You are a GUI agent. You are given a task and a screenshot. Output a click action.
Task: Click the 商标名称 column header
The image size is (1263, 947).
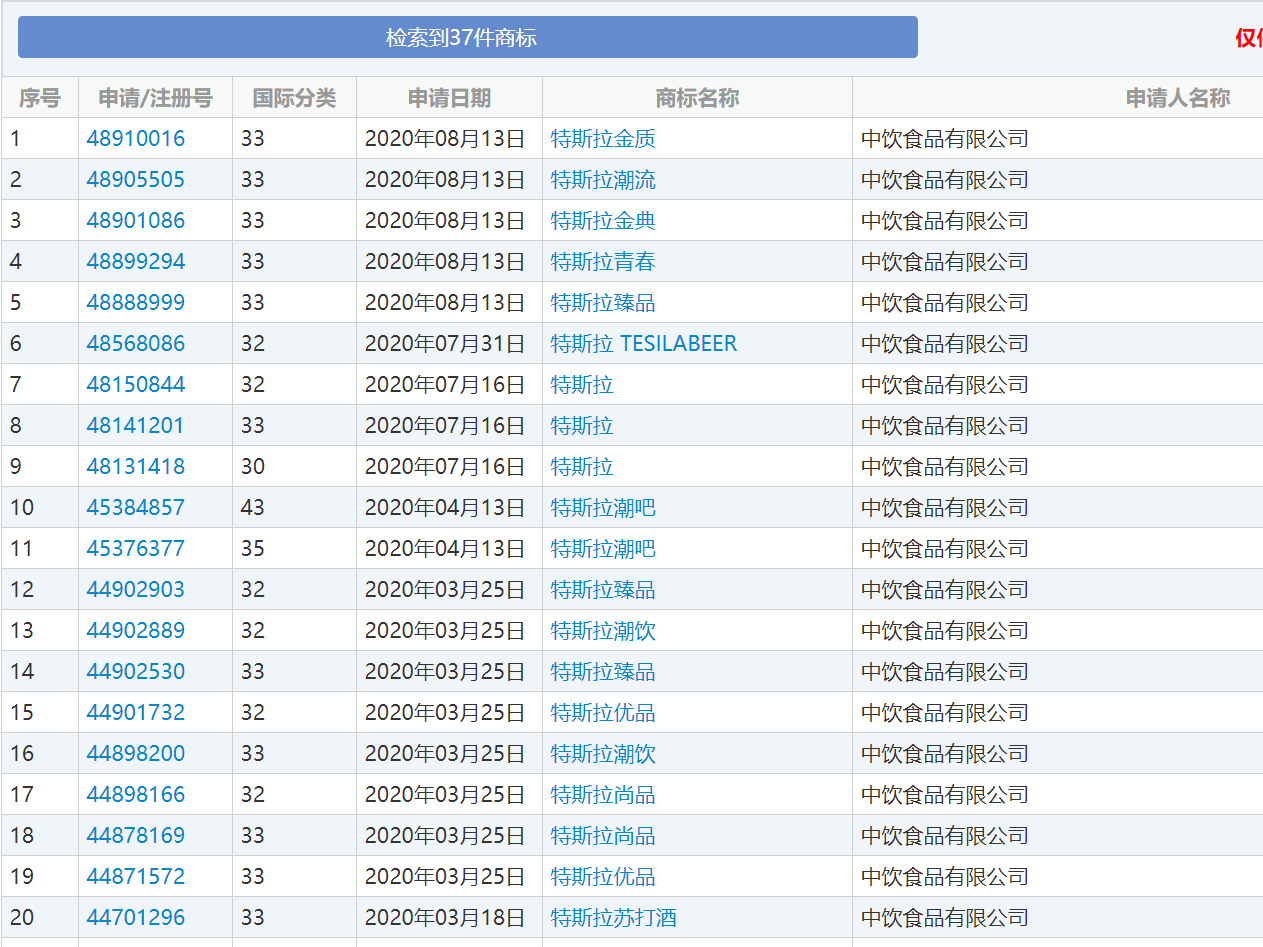coord(697,98)
